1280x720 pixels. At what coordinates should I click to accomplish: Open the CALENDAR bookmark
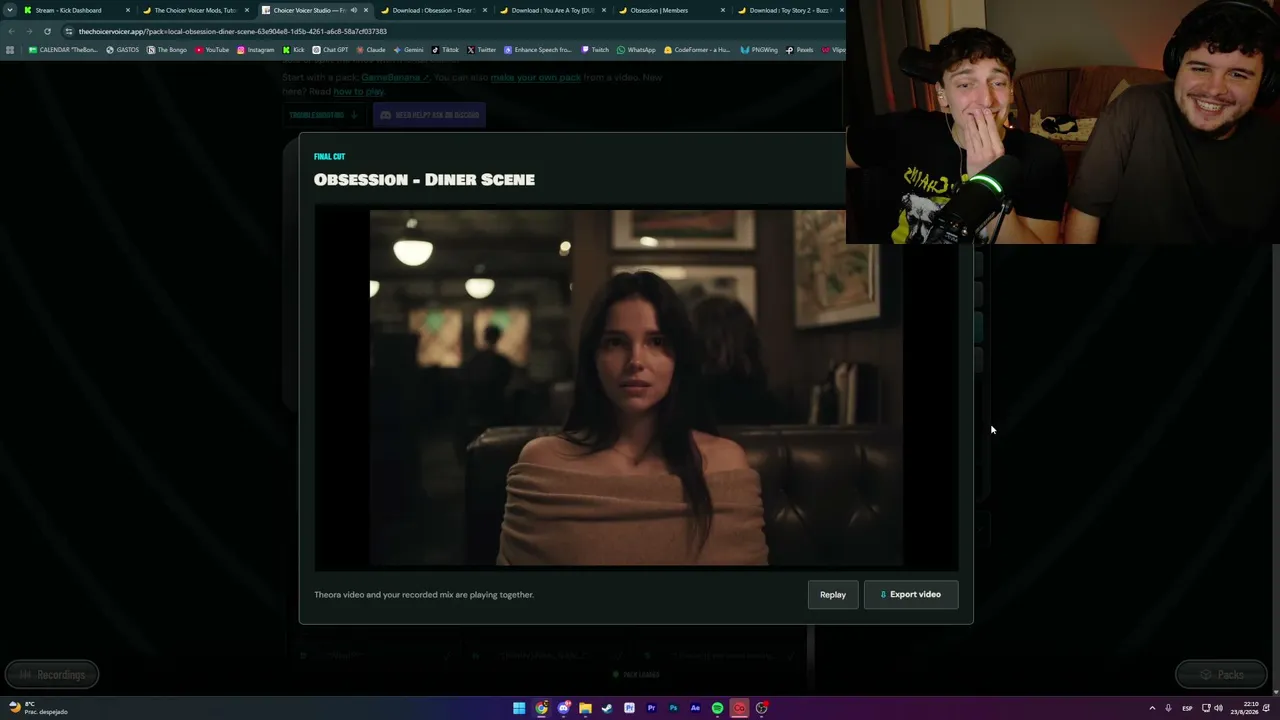click(63, 50)
